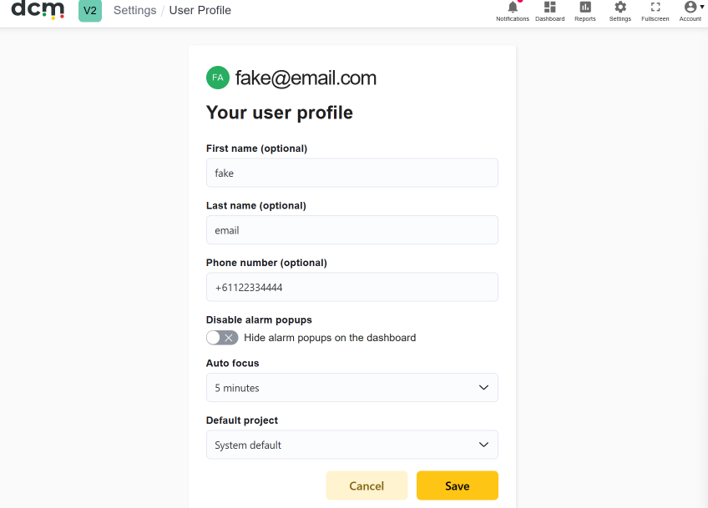Select the Phone number input
The image size is (708, 508).
click(x=352, y=287)
